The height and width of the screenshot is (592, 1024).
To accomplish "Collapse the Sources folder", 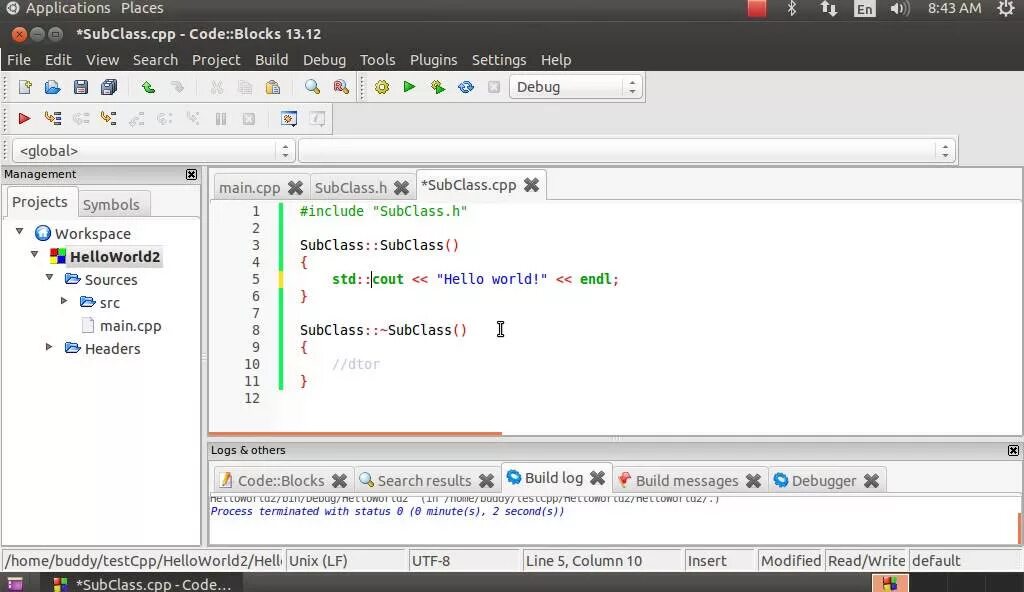I will click(x=50, y=277).
